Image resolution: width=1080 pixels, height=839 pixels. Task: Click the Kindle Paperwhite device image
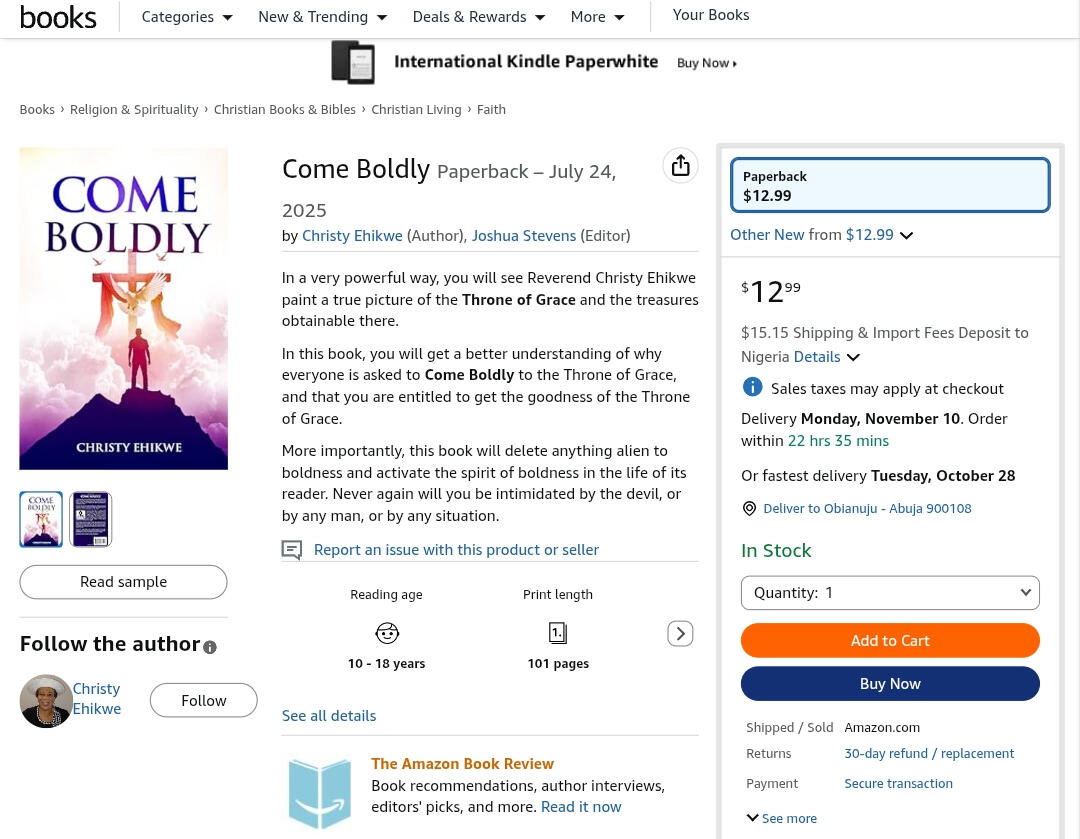pos(353,62)
